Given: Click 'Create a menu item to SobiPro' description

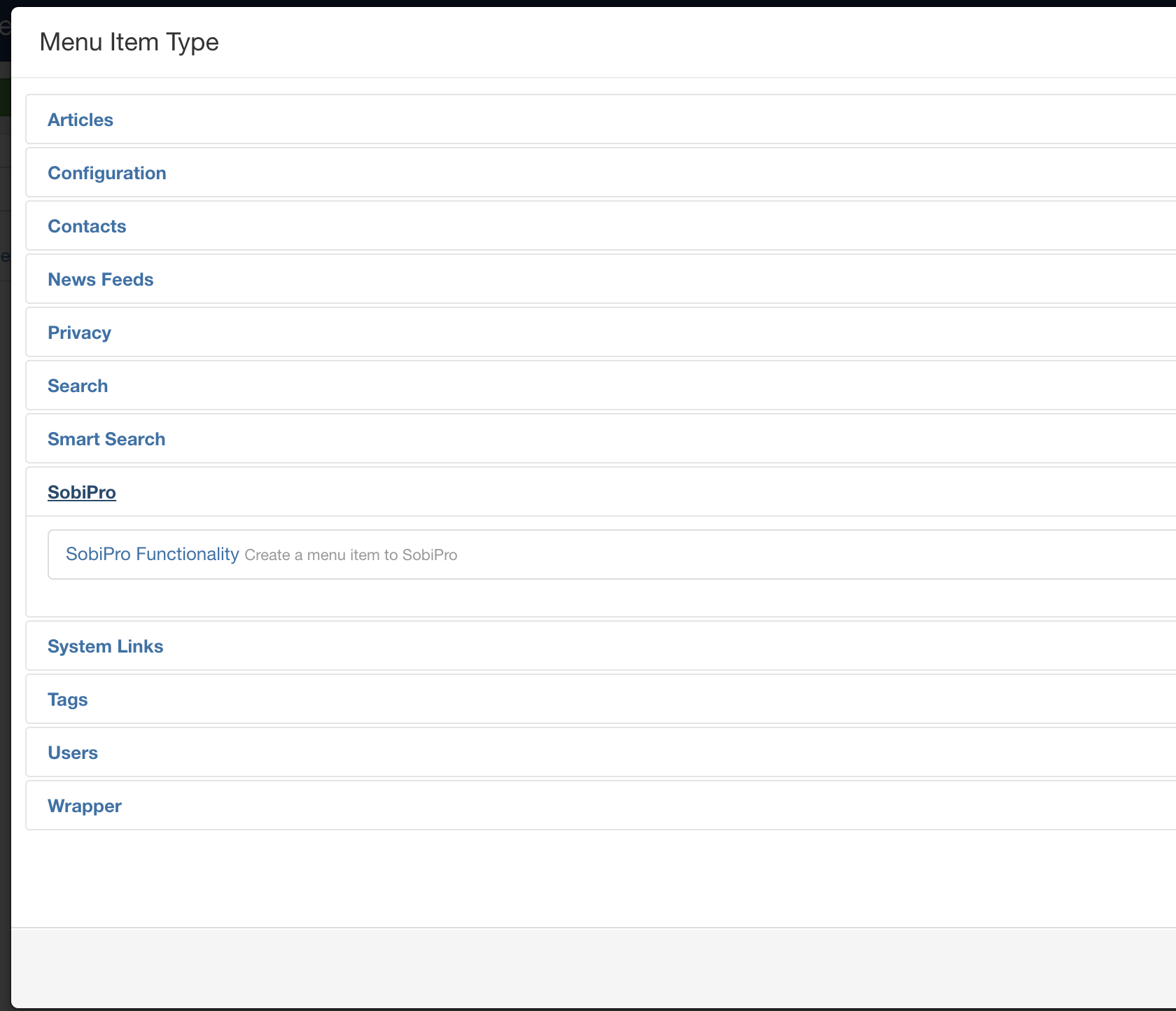Looking at the screenshot, I should [351, 555].
